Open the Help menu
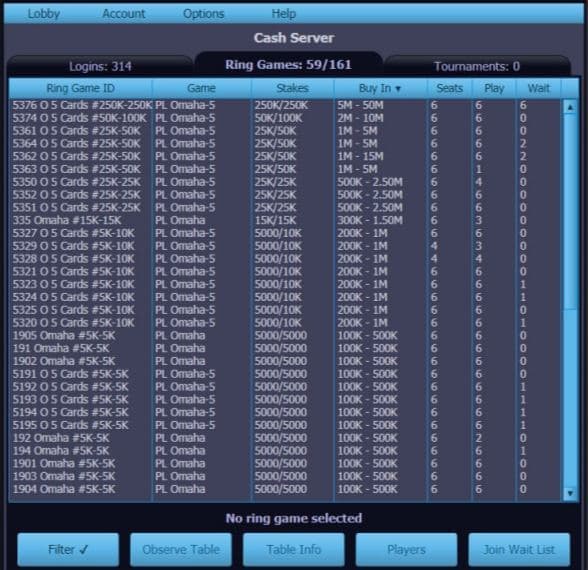 point(284,14)
